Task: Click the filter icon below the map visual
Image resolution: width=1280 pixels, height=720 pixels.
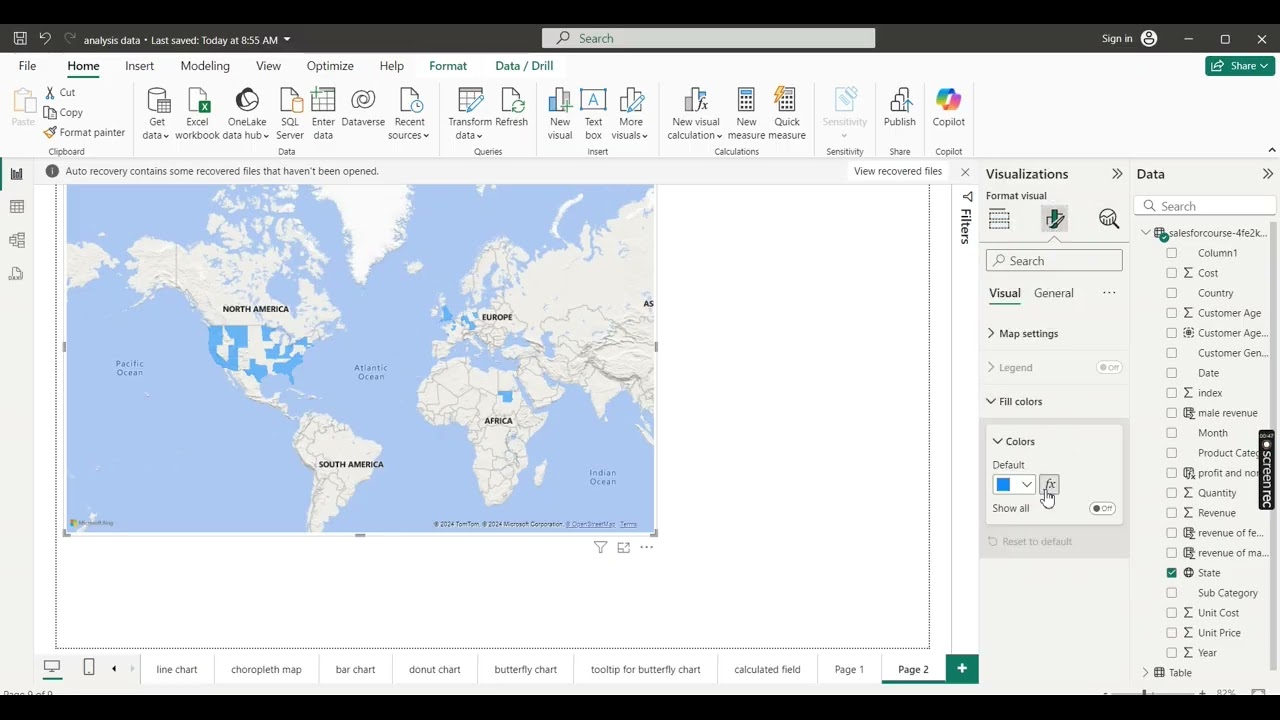Action: (600, 547)
